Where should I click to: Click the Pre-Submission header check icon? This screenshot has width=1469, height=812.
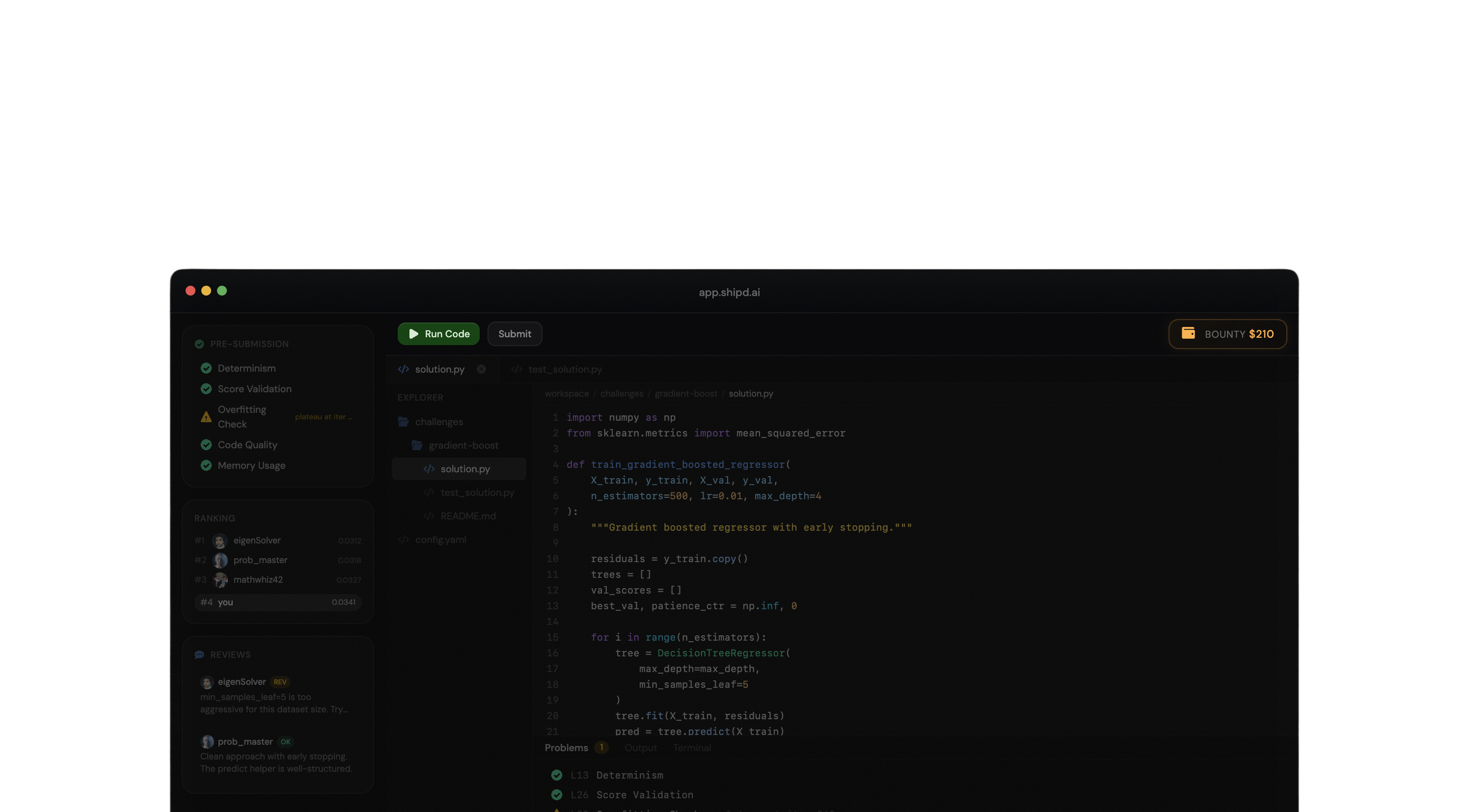click(x=199, y=344)
